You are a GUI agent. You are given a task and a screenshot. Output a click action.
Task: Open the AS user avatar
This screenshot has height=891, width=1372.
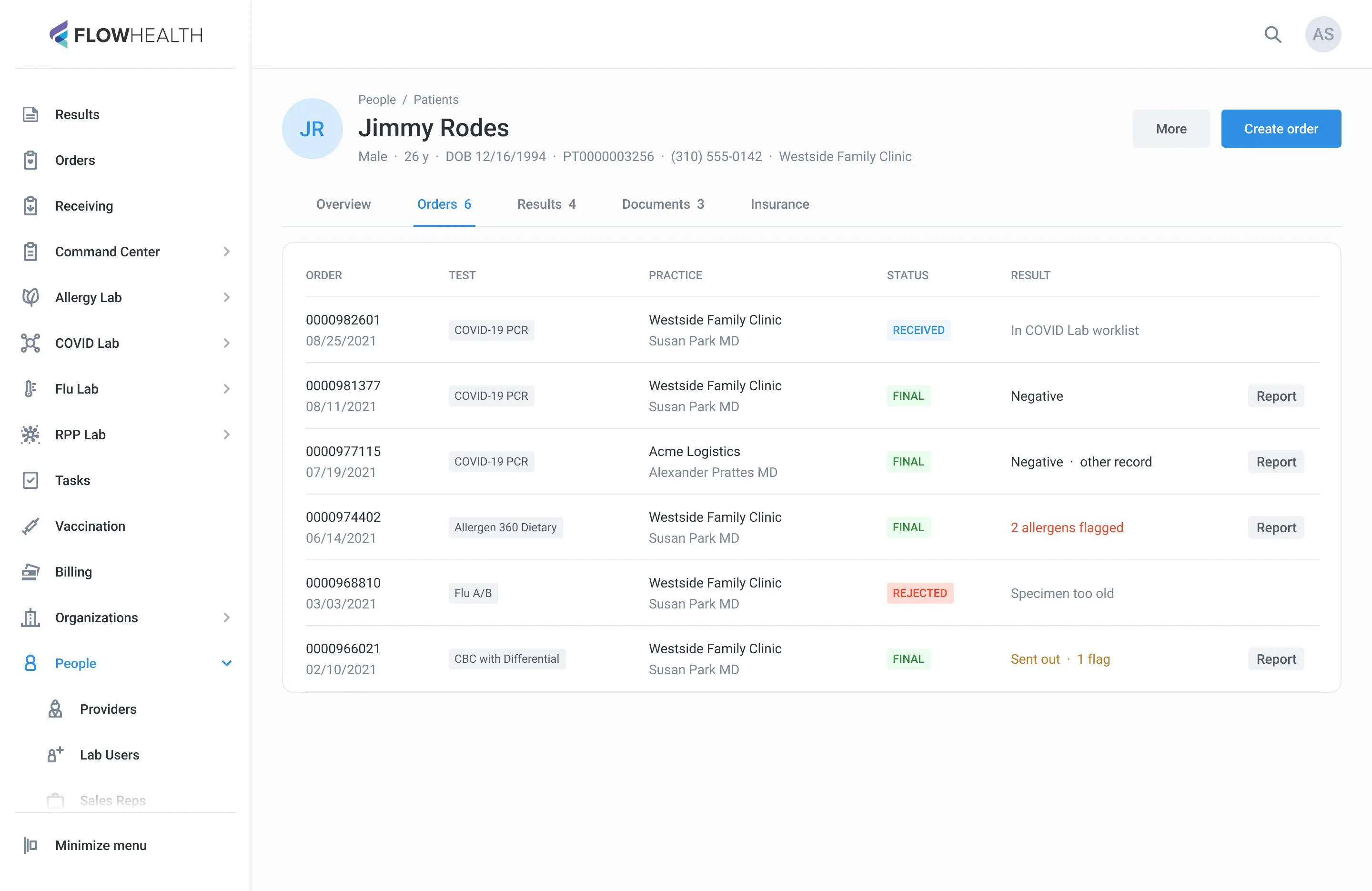pyautogui.click(x=1323, y=35)
